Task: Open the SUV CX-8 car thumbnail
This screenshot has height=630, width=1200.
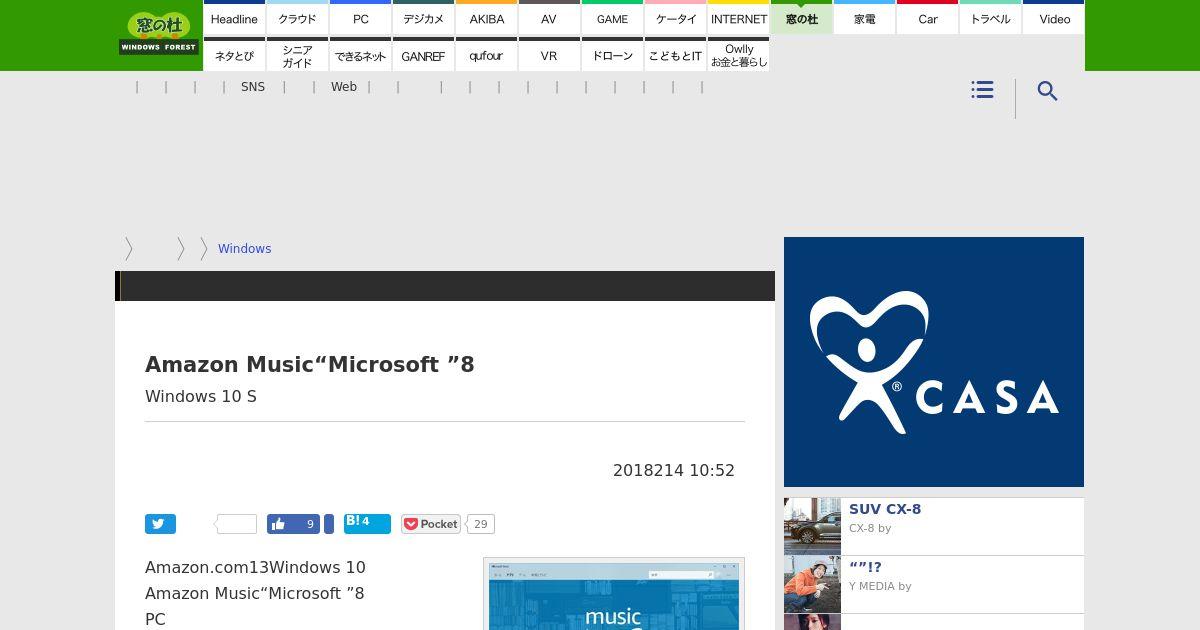Action: [812, 526]
